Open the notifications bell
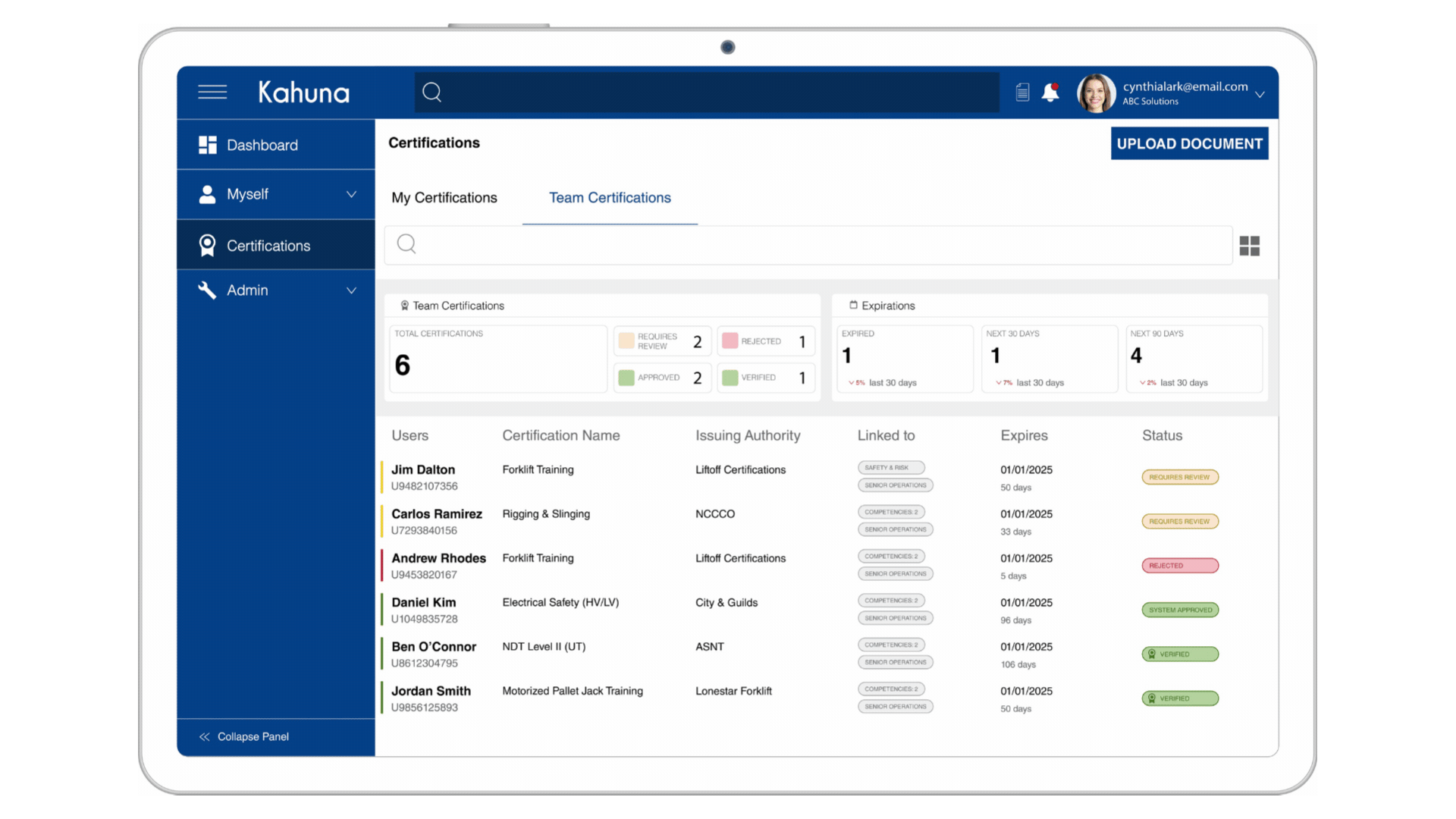1456x819 pixels. (x=1050, y=93)
